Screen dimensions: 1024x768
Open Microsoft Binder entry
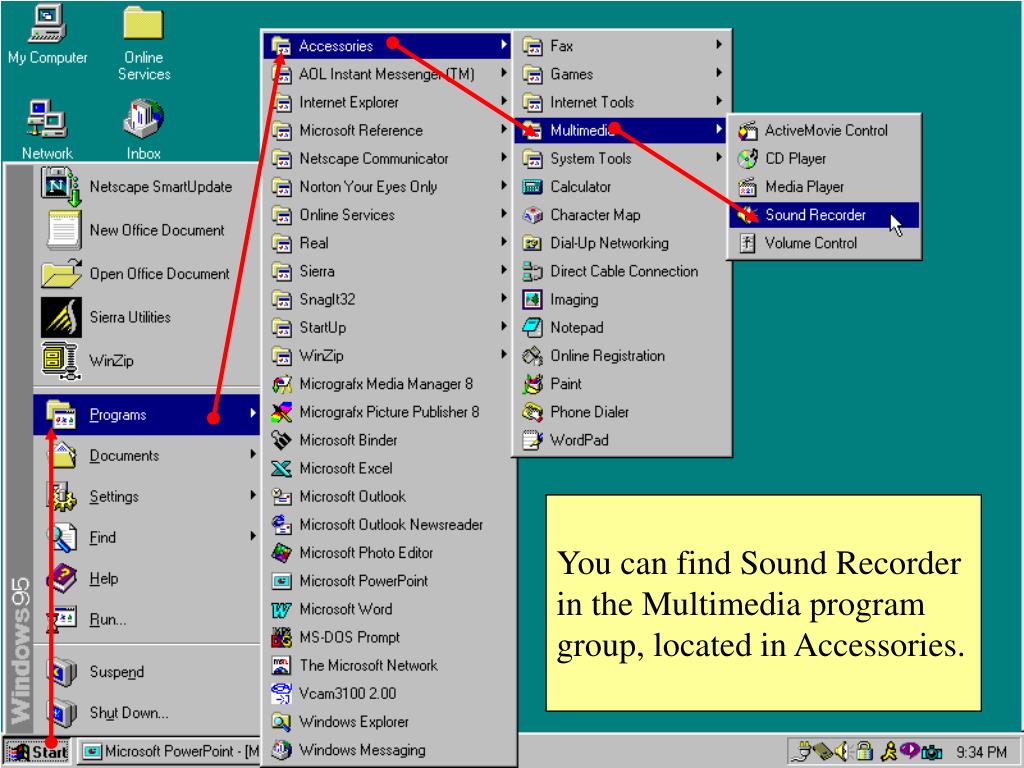[x=387, y=440]
